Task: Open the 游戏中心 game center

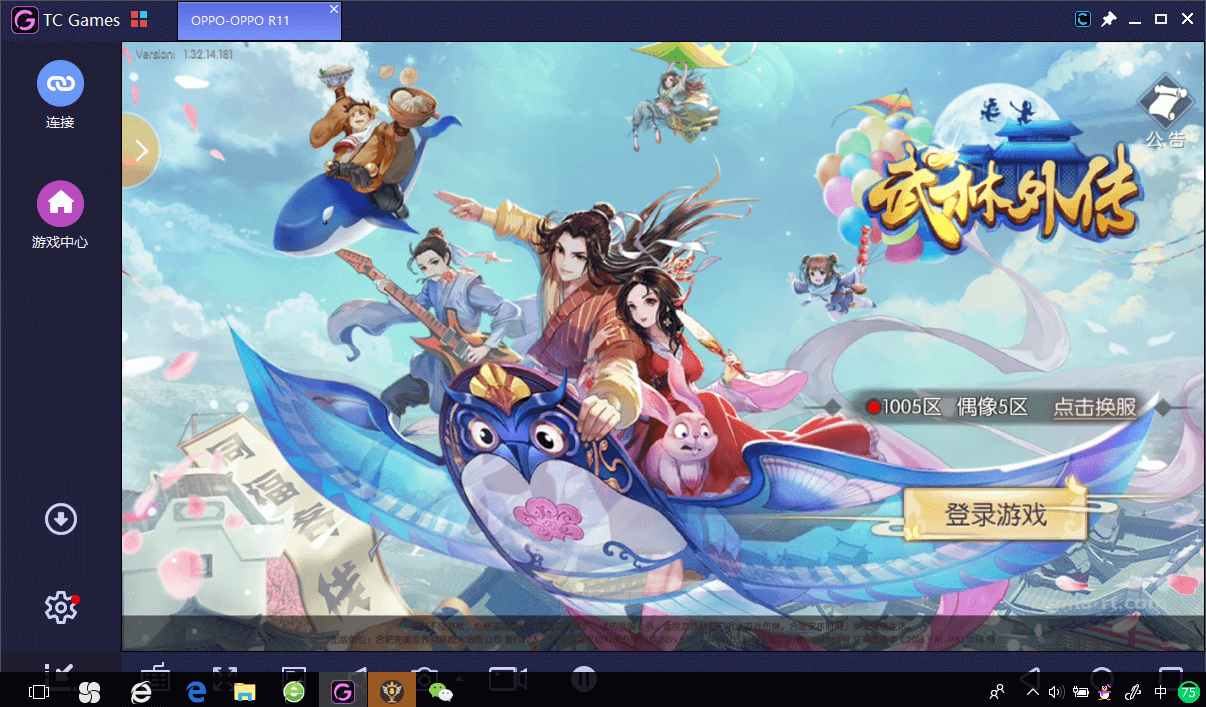Action: pos(60,203)
